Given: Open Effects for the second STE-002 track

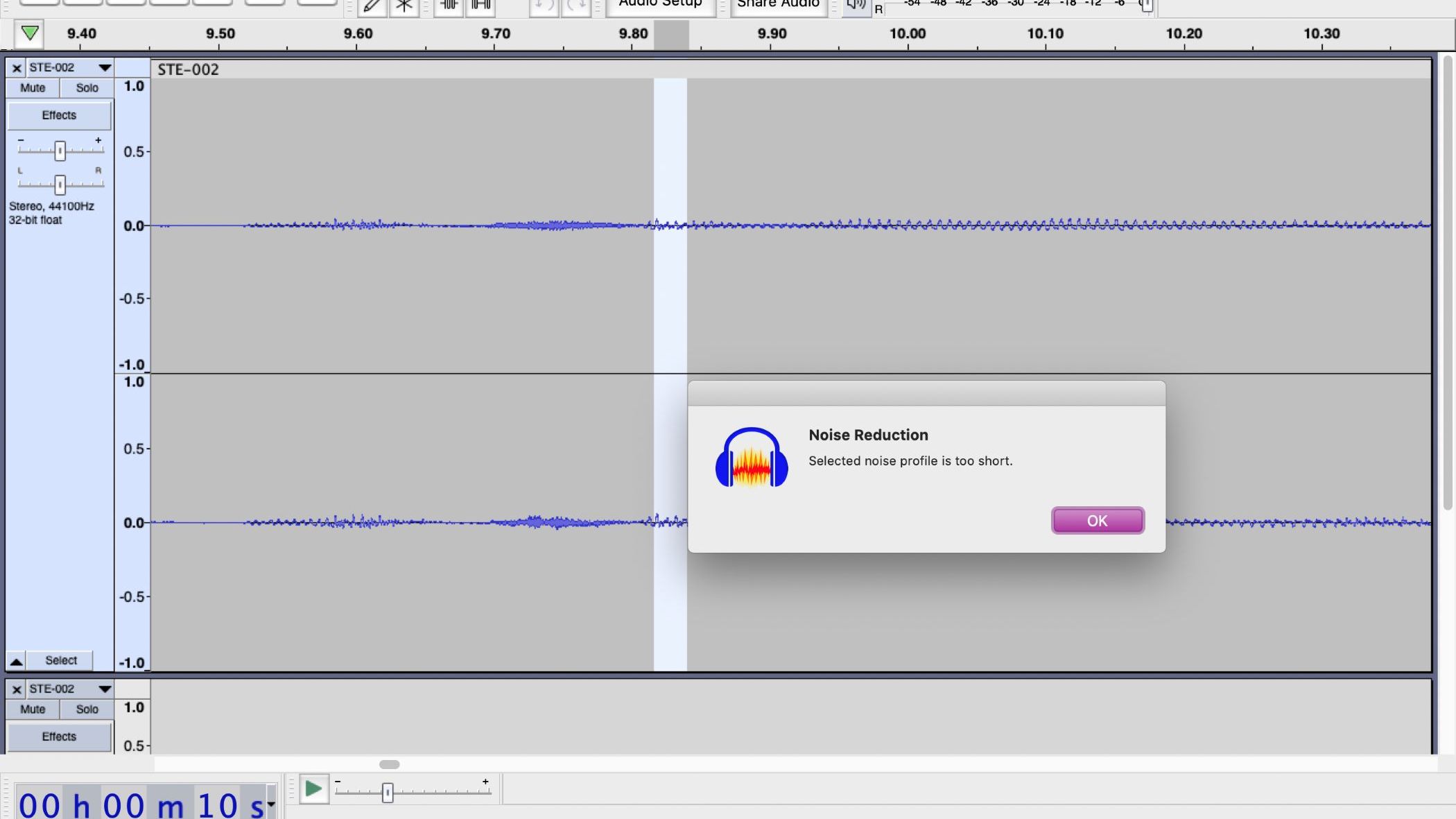Looking at the screenshot, I should (59, 736).
